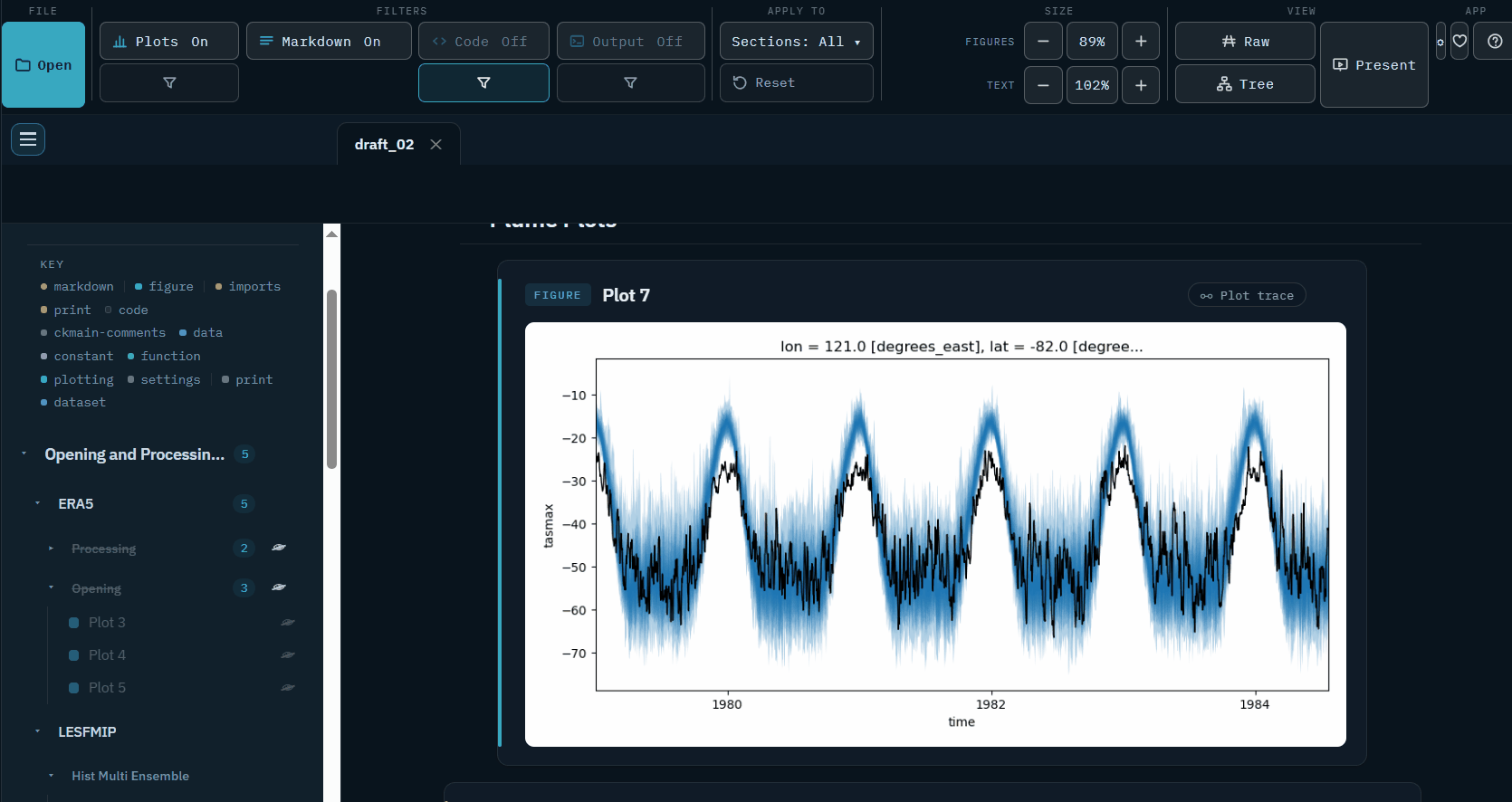Increase text size with plus
1512x802 pixels.
click(1141, 85)
